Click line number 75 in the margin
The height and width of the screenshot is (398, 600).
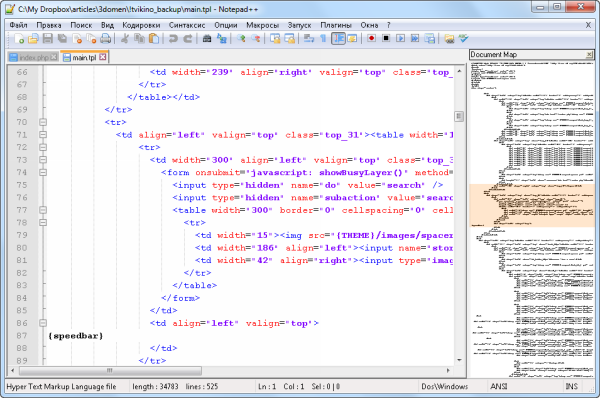[x=22, y=185]
